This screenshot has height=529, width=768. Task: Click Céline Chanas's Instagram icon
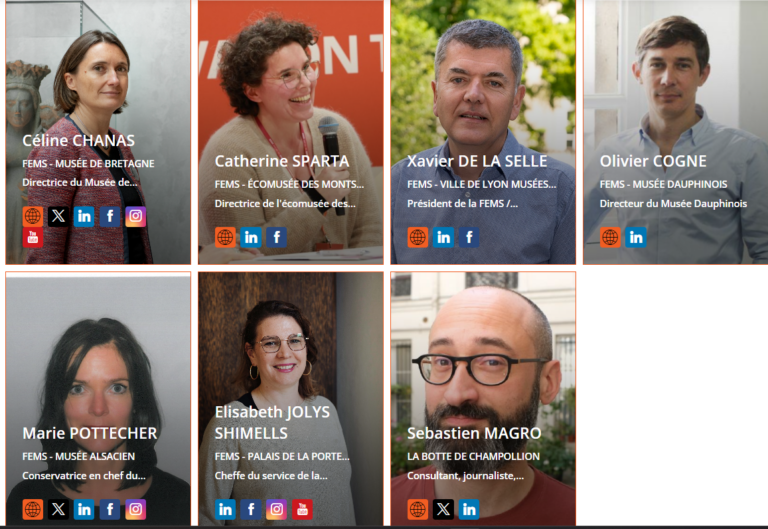coord(136,216)
